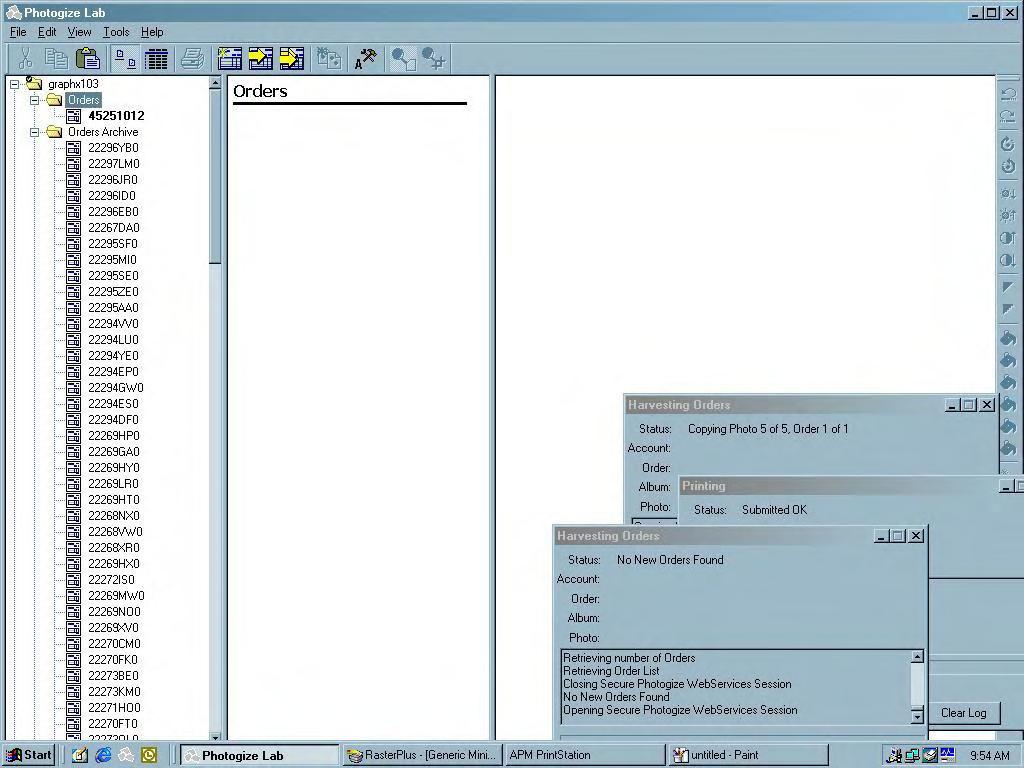Click the tree scrollbar down arrow

[215, 737]
